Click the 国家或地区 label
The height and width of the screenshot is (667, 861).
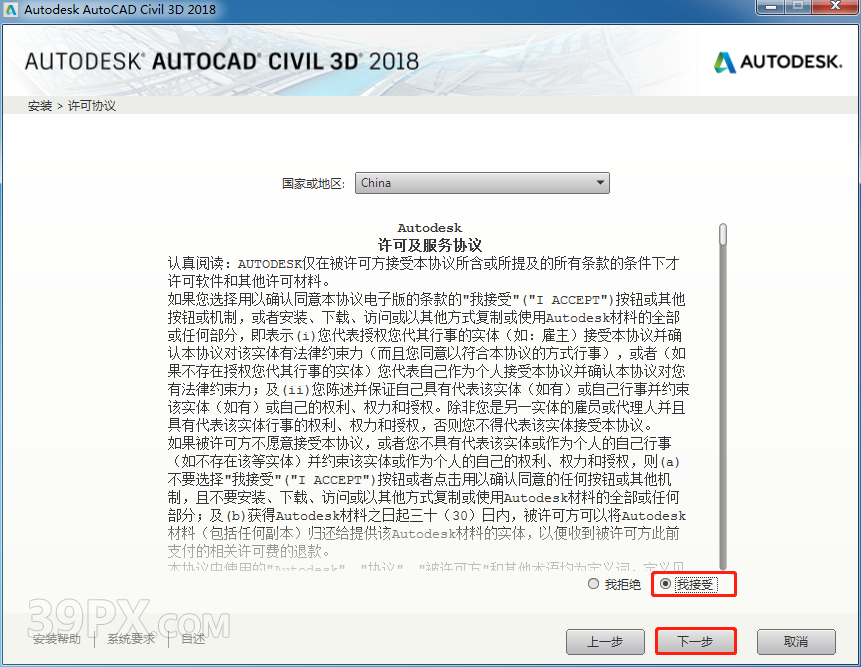coord(314,183)
